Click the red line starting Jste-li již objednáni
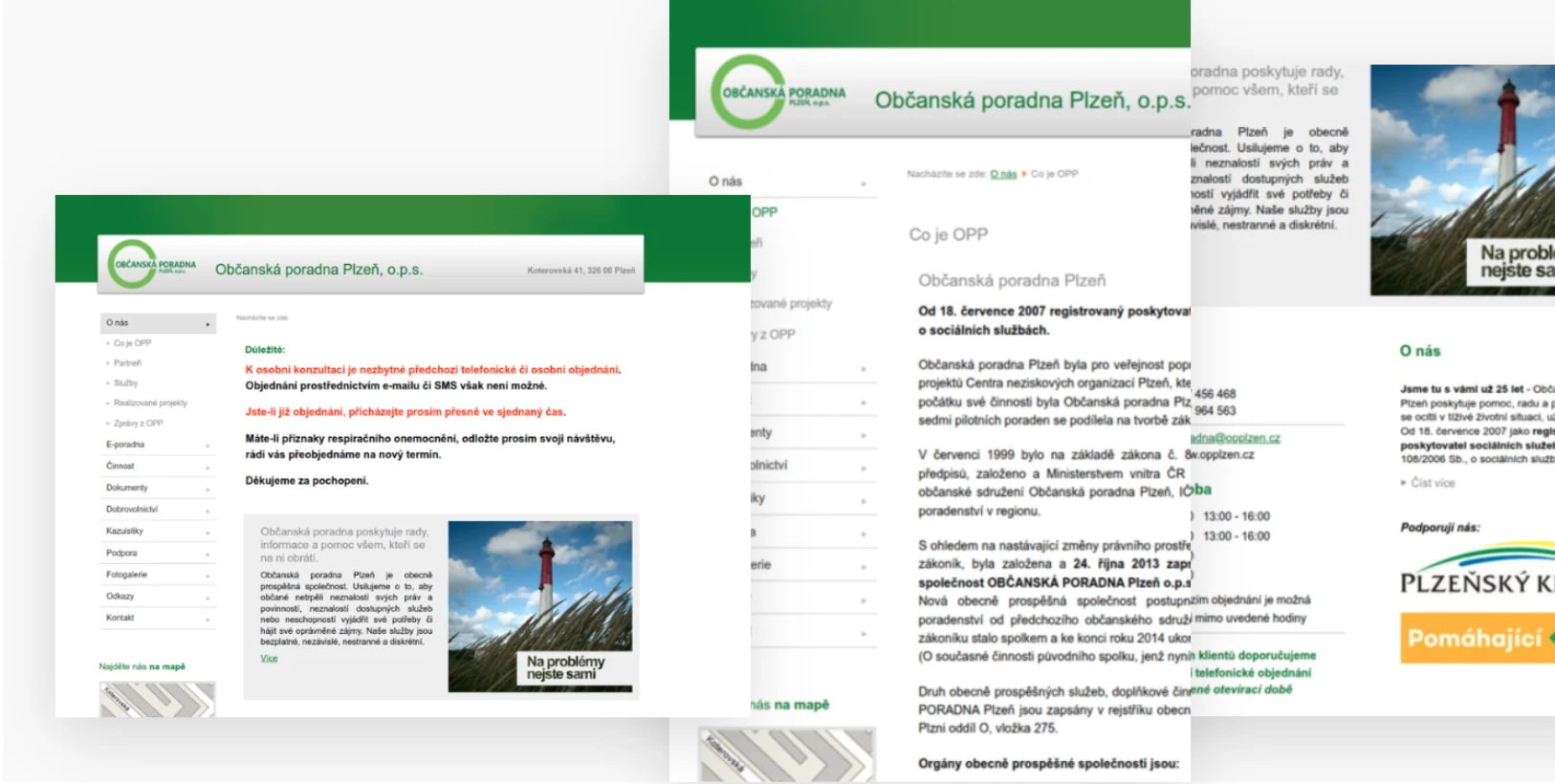This screenshot has height=784, width=1555. (x=405, y=412)
